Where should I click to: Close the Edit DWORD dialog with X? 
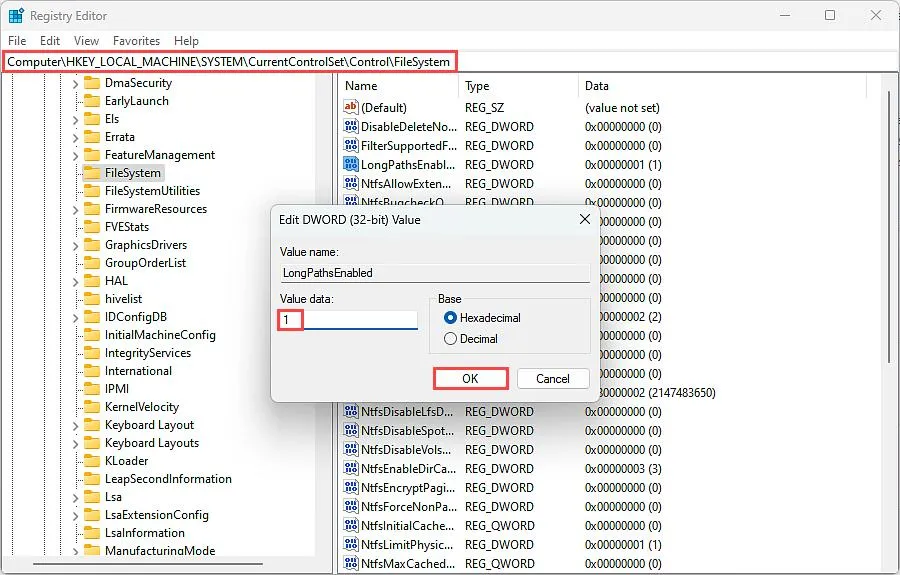(x=585, y=219)
